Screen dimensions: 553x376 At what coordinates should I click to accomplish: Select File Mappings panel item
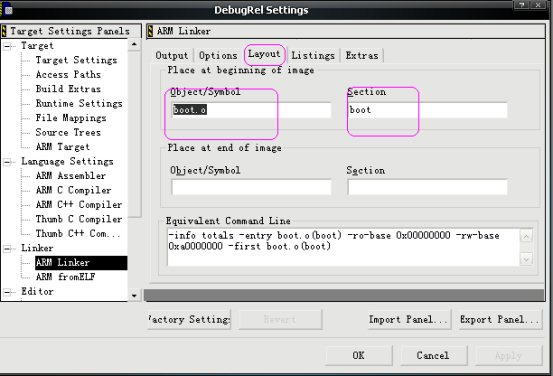pos(71,118)
